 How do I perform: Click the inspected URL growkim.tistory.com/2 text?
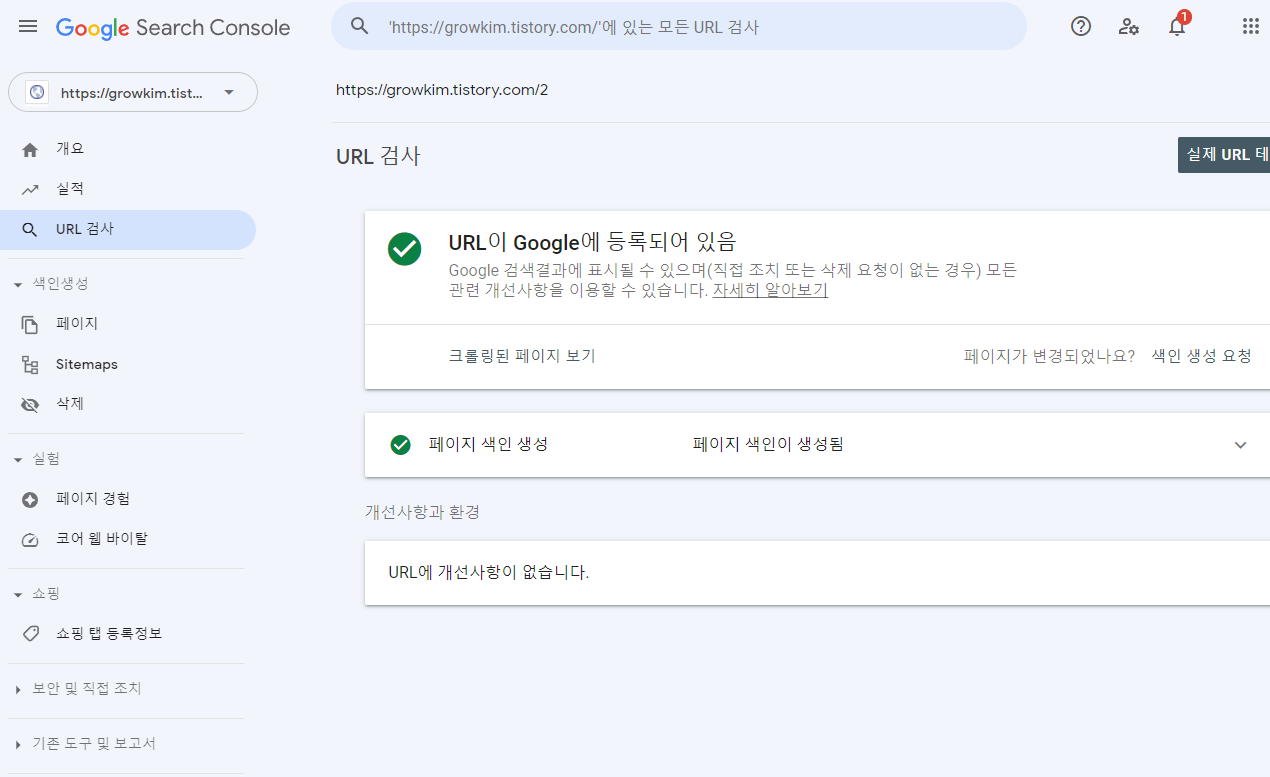[x=442, y=90]
